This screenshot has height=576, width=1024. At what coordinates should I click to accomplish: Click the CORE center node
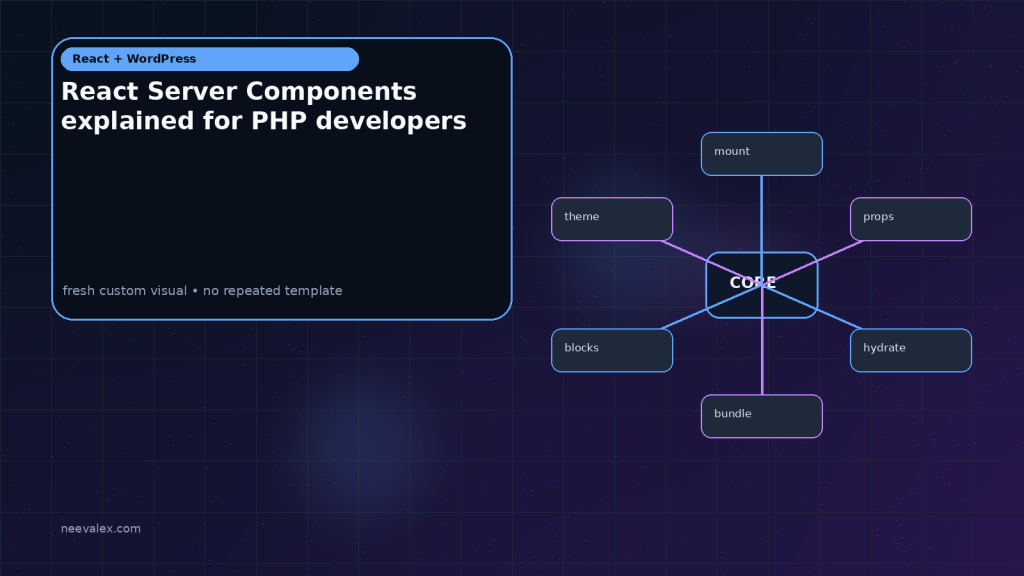(x=761, y=285)
